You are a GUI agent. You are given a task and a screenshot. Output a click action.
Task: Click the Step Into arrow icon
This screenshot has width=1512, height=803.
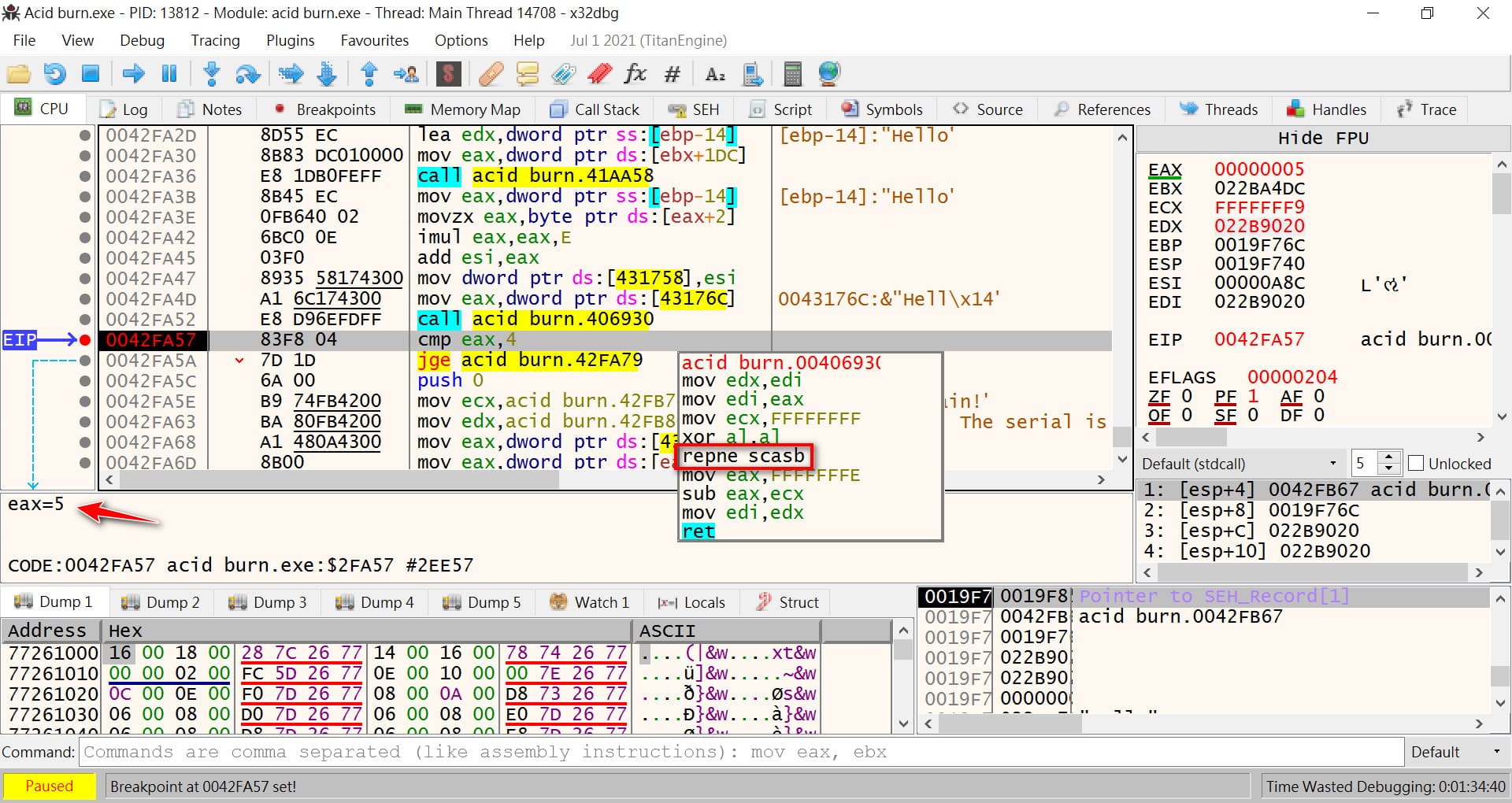211,74
